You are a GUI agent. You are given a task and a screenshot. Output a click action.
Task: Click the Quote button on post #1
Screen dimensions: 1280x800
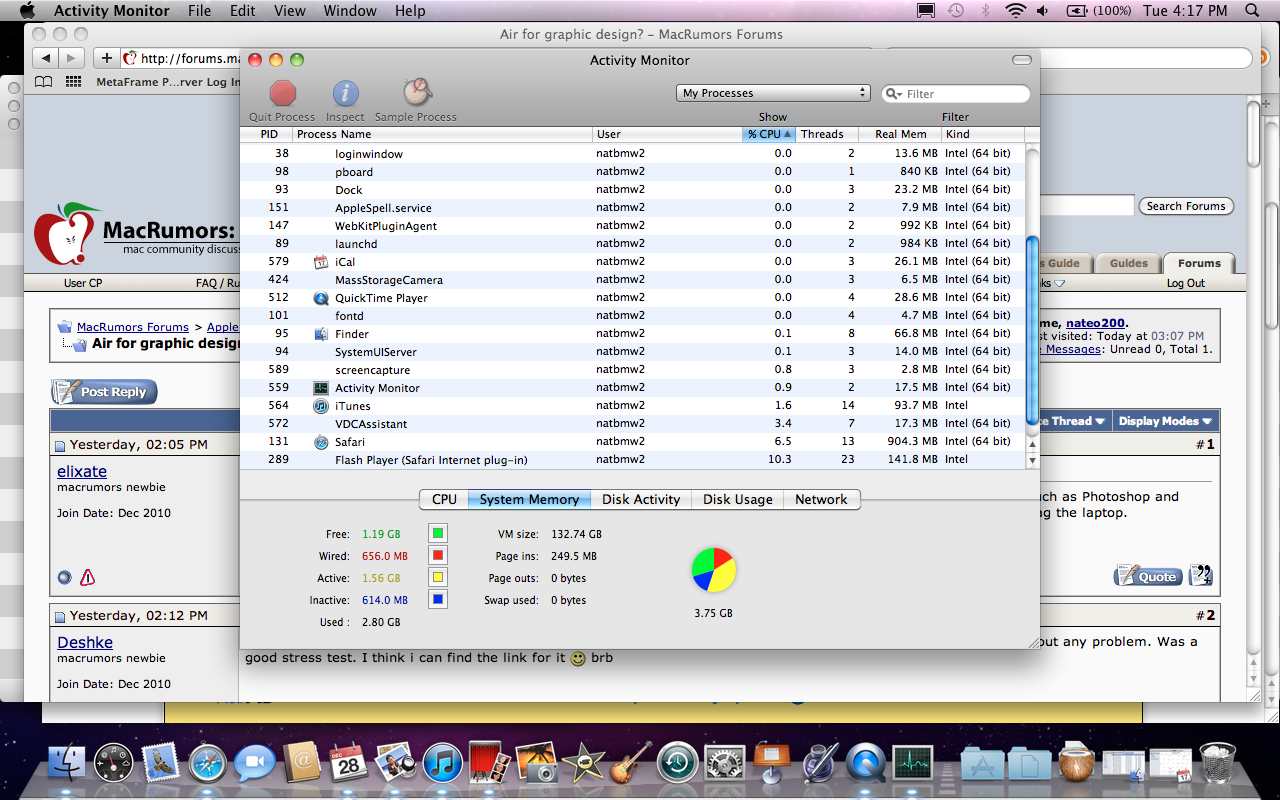pos(1148,576)
